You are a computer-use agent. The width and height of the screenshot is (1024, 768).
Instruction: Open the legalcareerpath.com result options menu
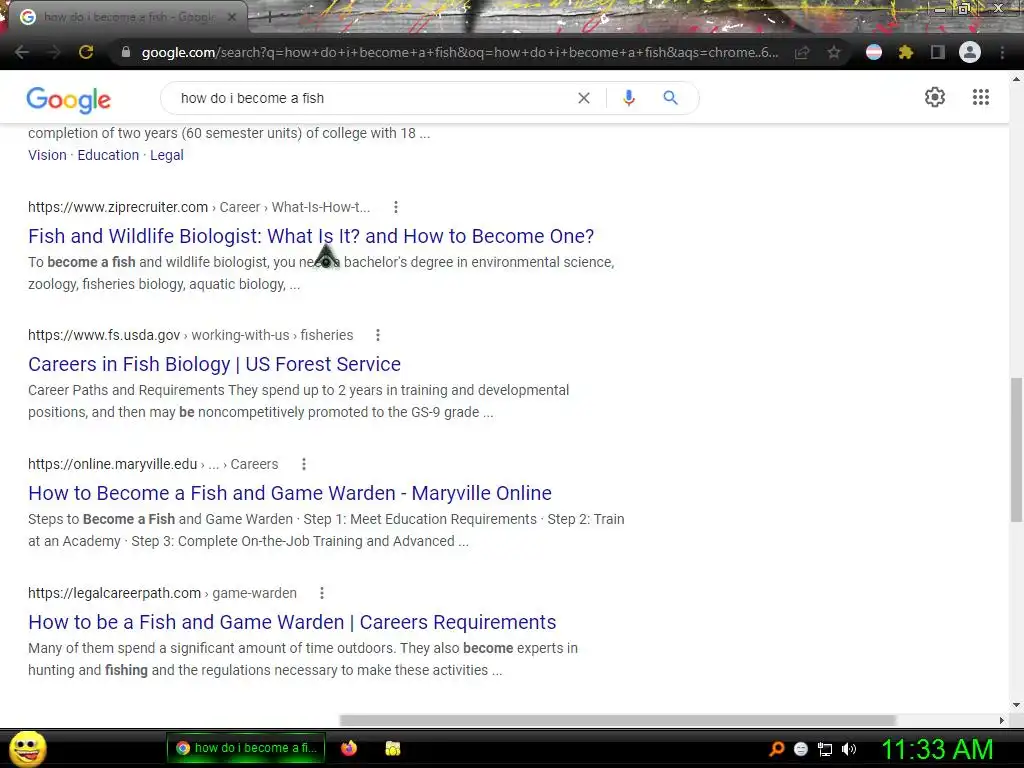click(x=321, y=593)
